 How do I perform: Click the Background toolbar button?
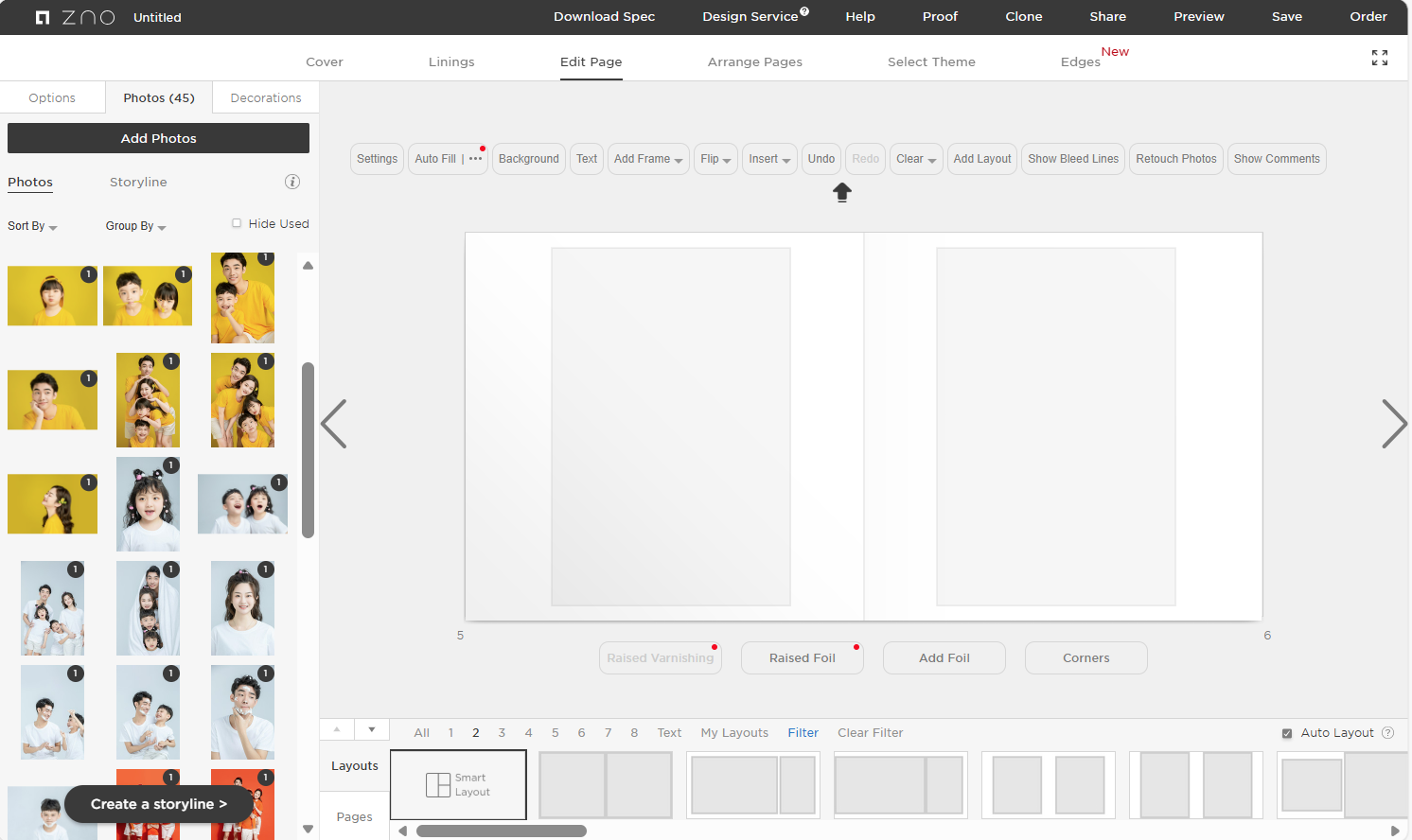[529, 159]
